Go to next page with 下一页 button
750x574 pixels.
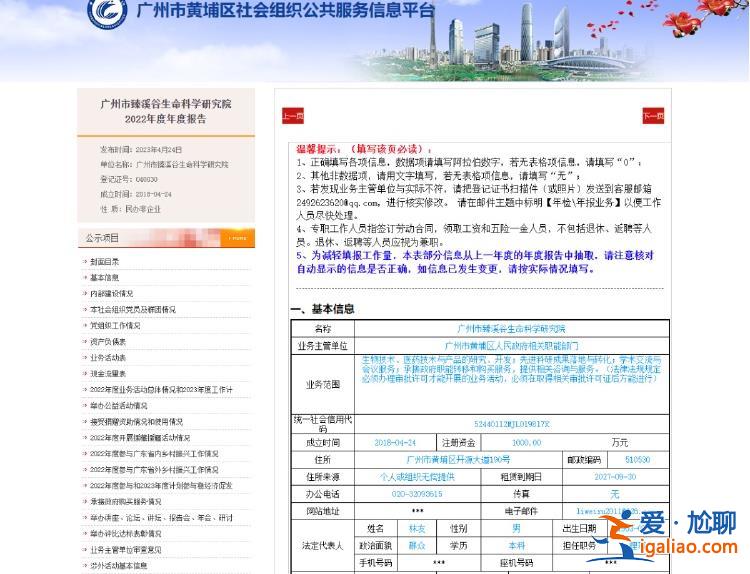(653, 116)
